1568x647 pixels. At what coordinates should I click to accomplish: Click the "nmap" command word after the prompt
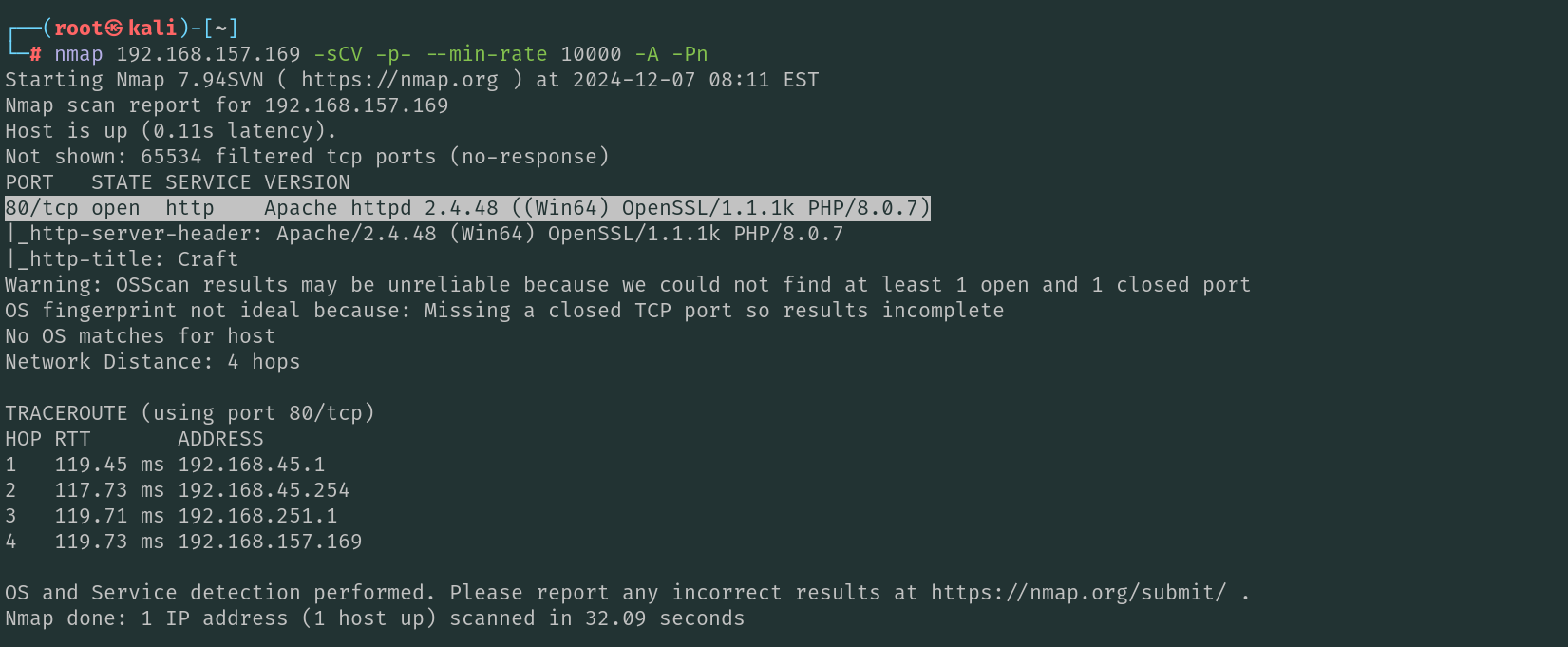pyautogui.click(x=78, y=54)
